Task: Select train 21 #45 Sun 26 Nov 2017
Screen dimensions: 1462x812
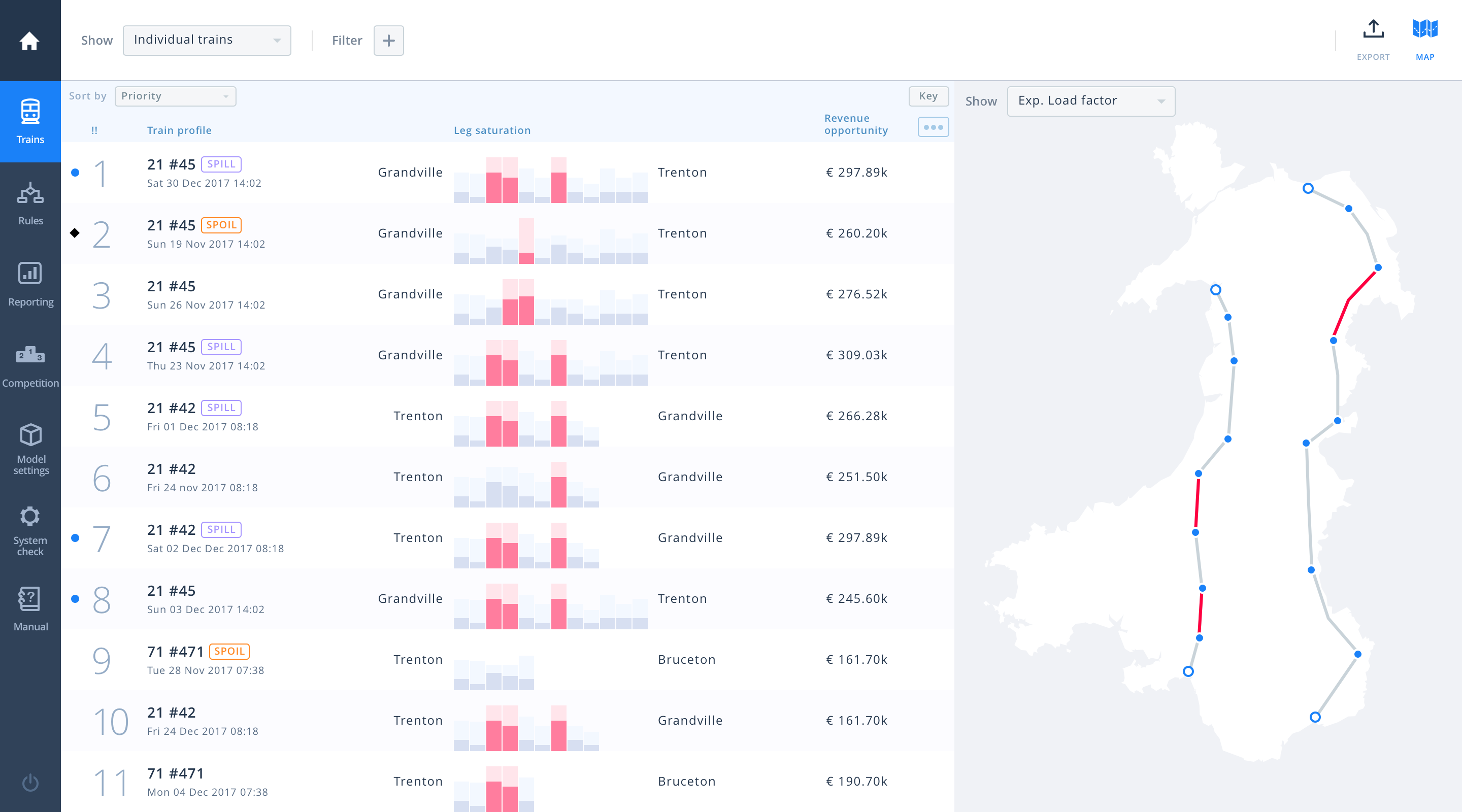Action: coord(508,294)
